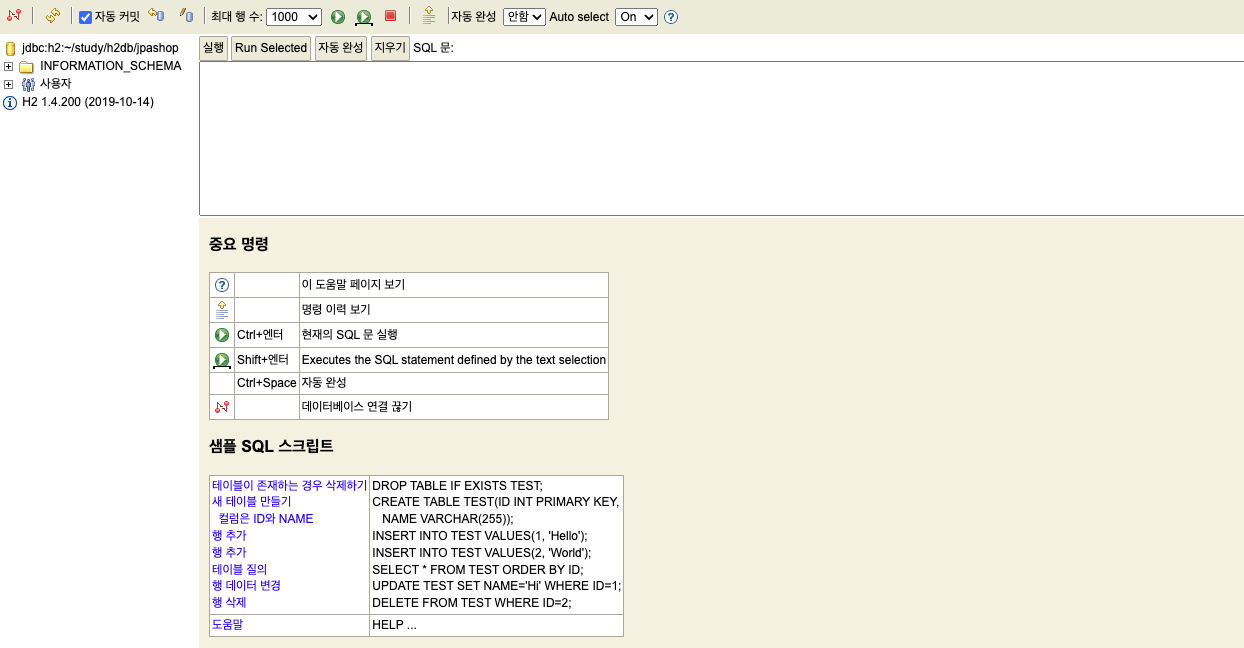Toggle the 자동 커밋 checkbox
1244x648 pixels.
click(85, 17)
